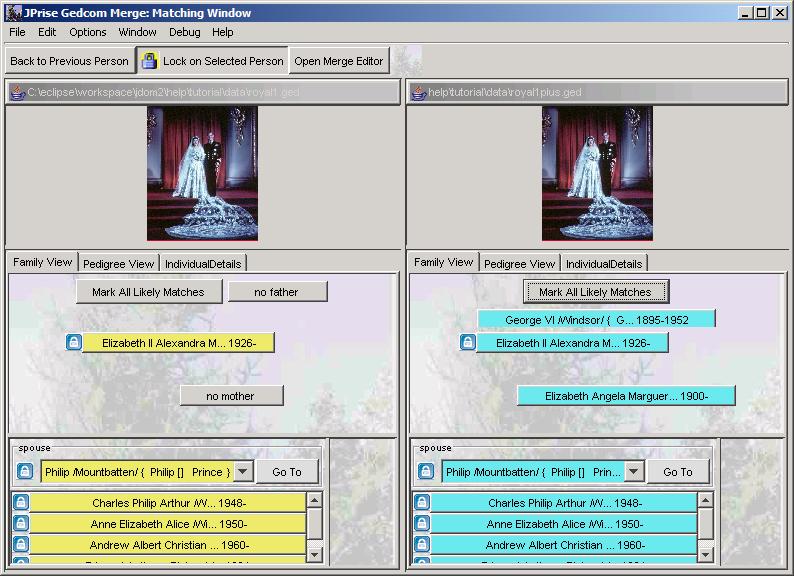Expand right panel spouse dropdown
The image size is (794, 576).
[634, 472]
